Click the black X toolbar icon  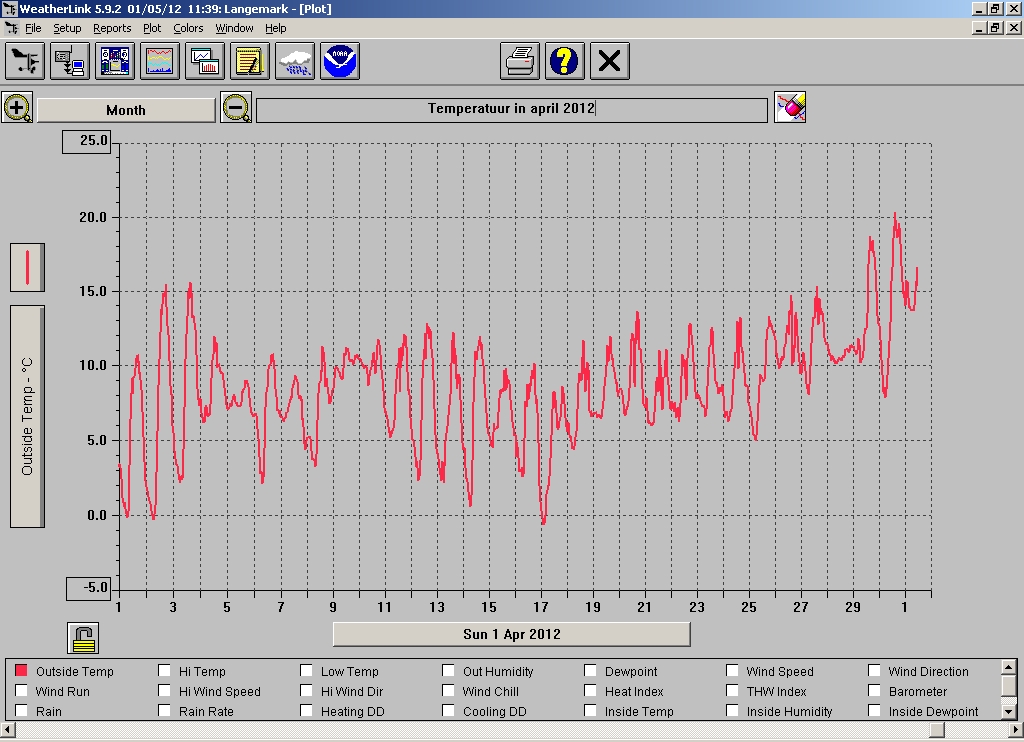point(610,61)
